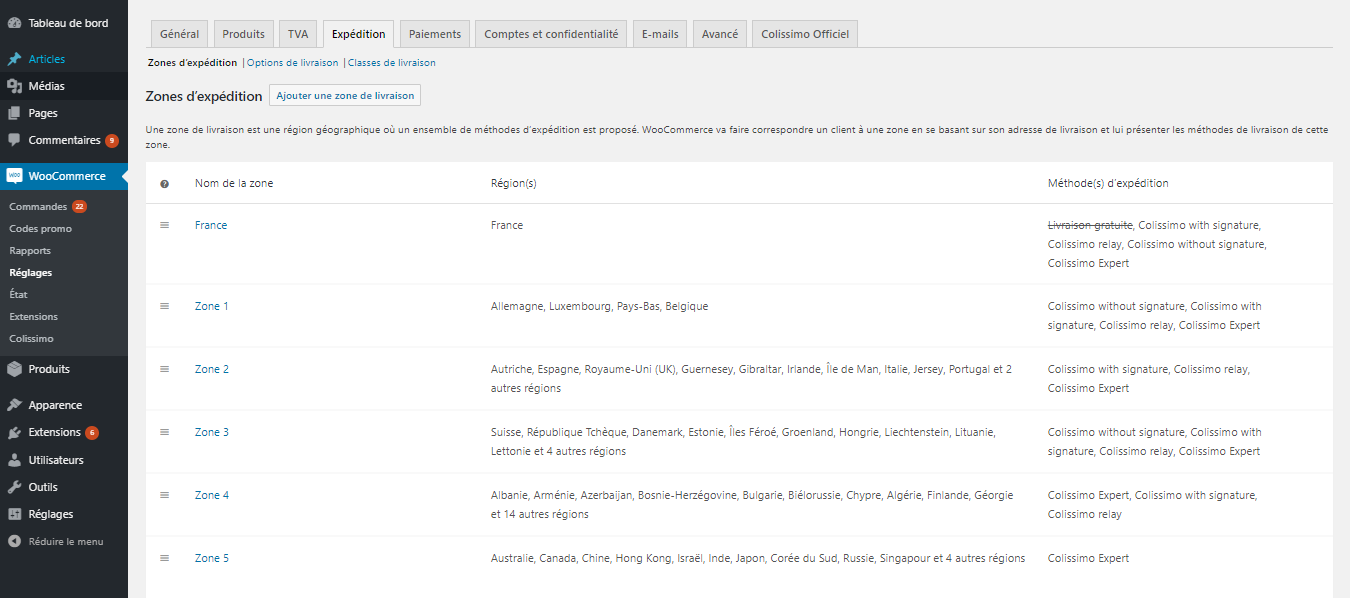Collapse sidebar via Réduire le menu
Image resolution: width=1350 pixels, height=598 pixels.
click(x=65, y=541)
